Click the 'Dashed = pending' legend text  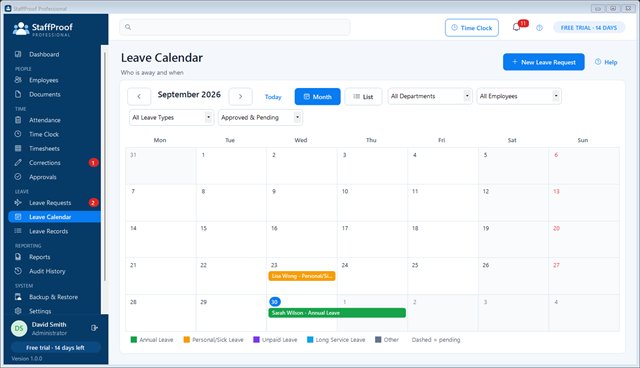tap(436, 339)
